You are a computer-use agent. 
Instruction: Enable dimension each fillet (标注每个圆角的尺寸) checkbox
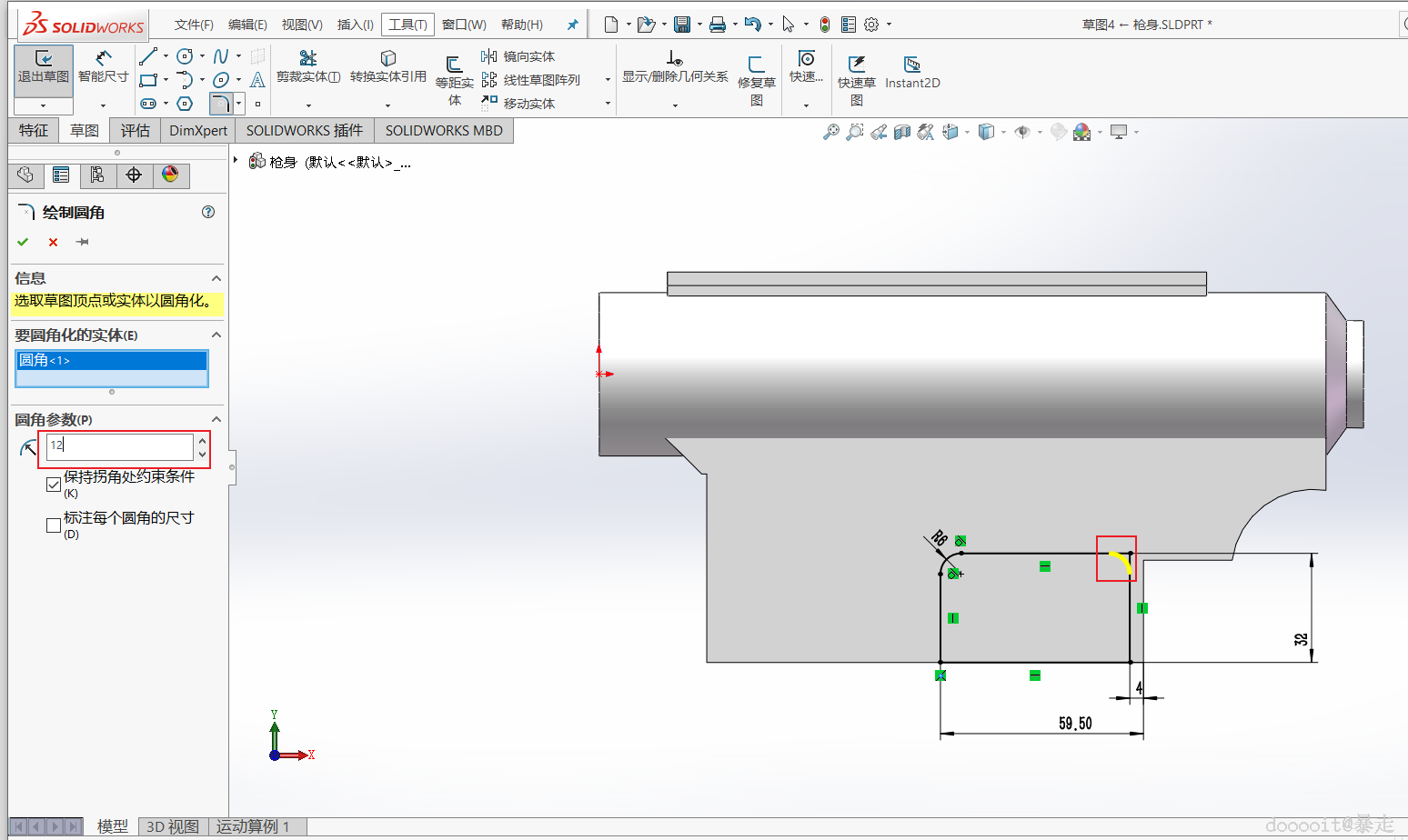coord(54,525)
